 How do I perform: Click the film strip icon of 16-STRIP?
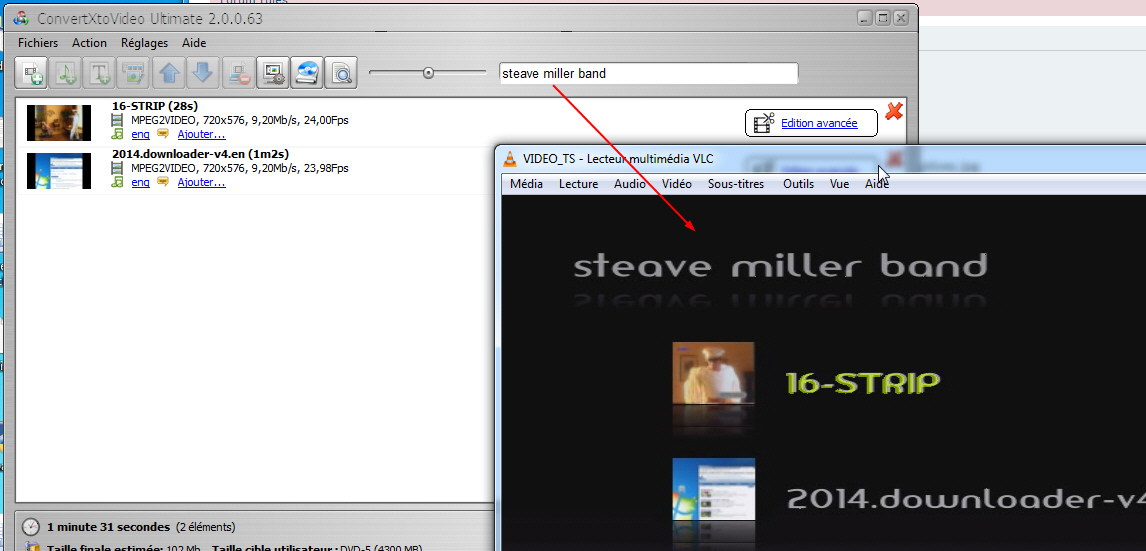(x=118, y=120)
